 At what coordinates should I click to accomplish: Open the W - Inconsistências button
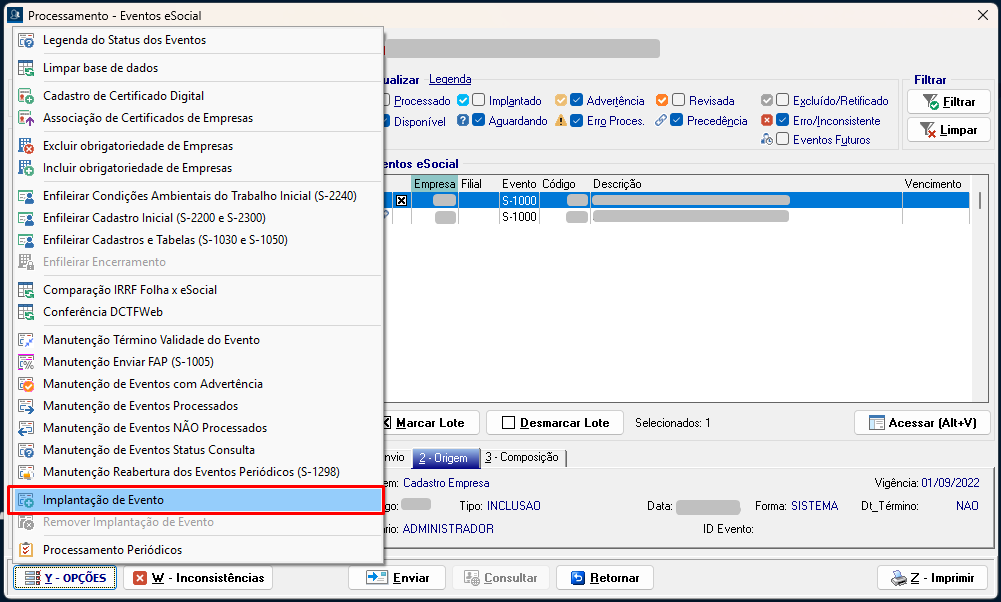pyautogui.click(x=198, y=578)
